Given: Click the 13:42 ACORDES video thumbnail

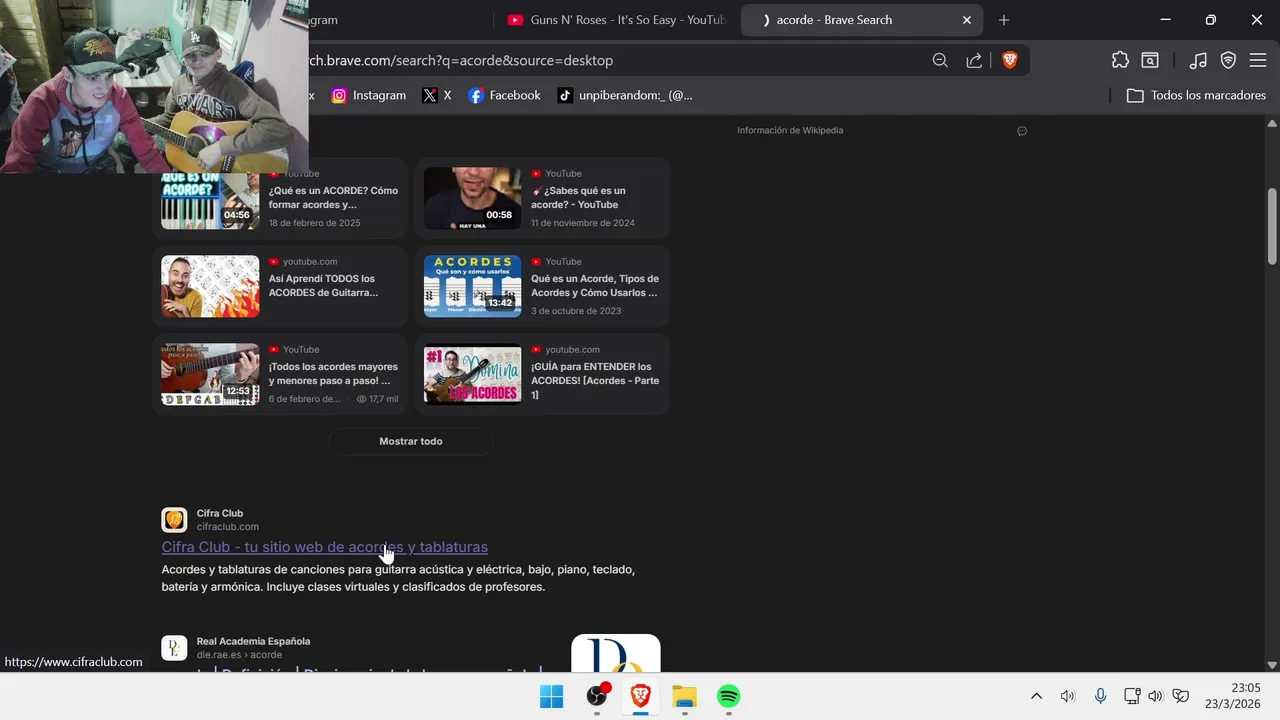Looking at the screenshot, I should click(472, 286).
